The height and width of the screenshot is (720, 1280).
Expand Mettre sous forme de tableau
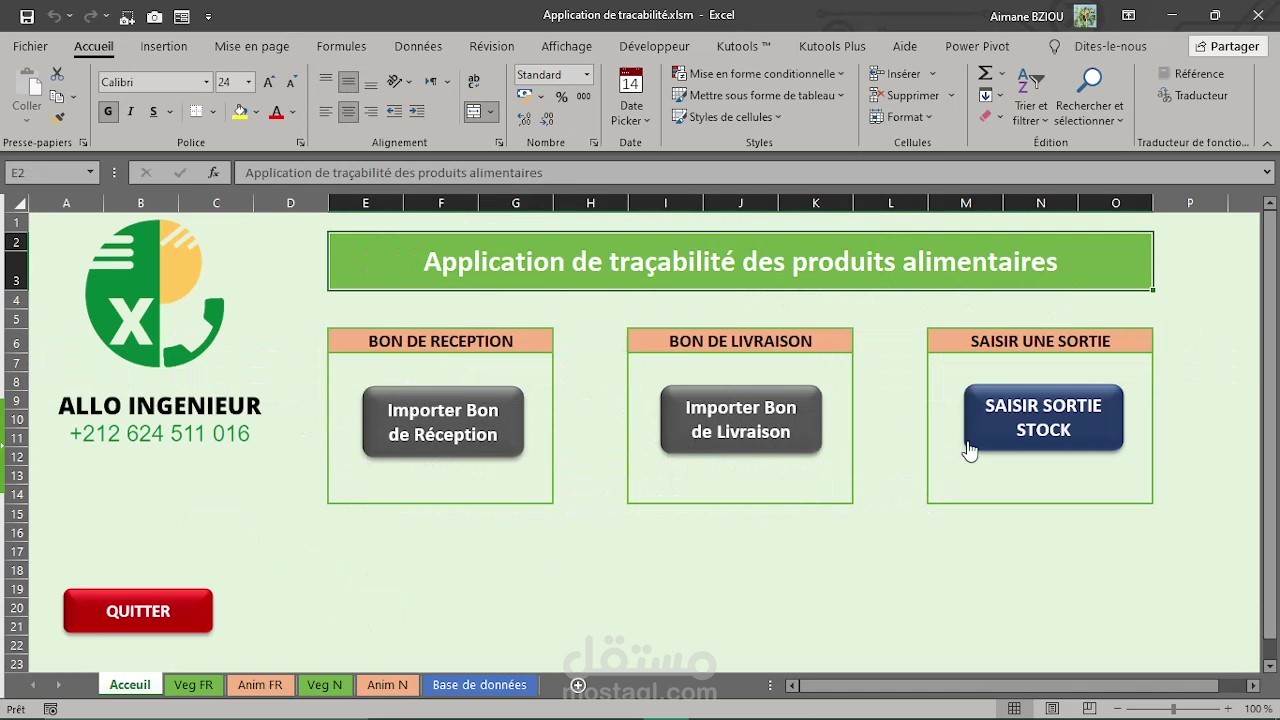coord(758,95)
